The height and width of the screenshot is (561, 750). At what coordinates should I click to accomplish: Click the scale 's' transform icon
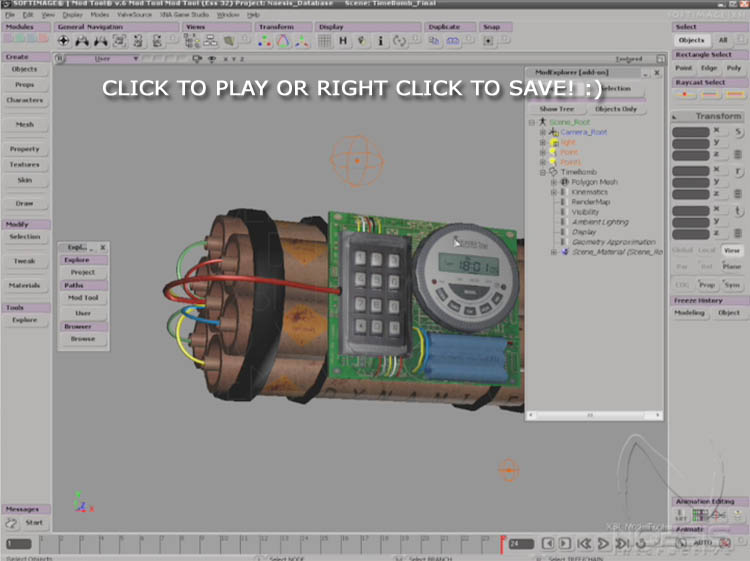click(x=738, y=132)
